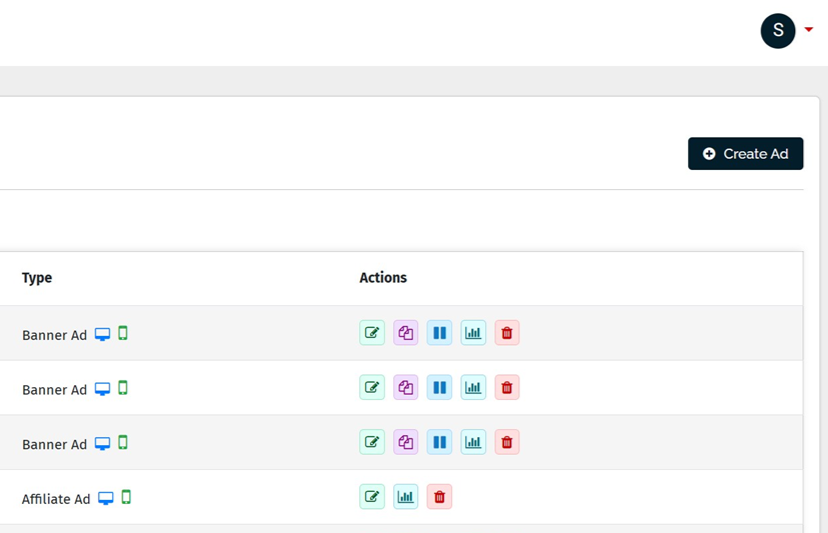
Task: Open the user profile dropdown arrow
Action: [x=809, y=30]
